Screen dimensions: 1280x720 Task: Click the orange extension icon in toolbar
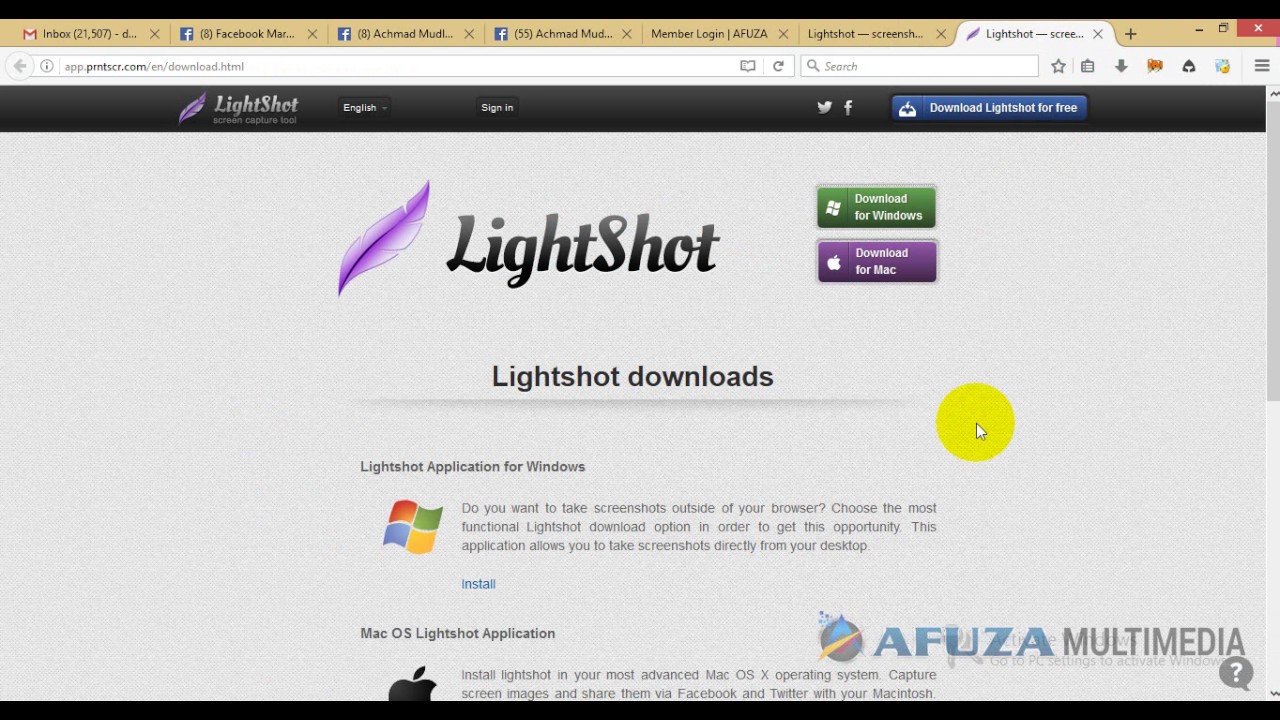point(1155,66)
